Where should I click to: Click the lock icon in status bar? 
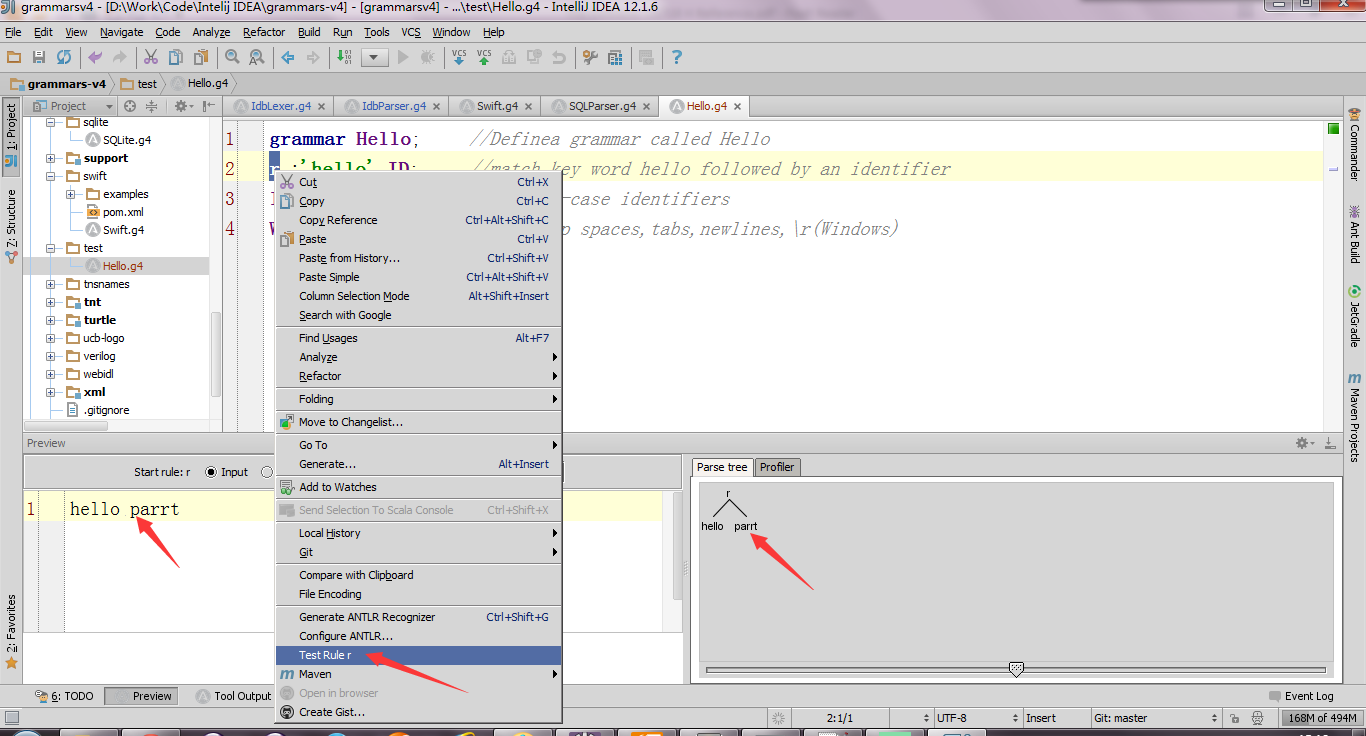[1235, 718]
